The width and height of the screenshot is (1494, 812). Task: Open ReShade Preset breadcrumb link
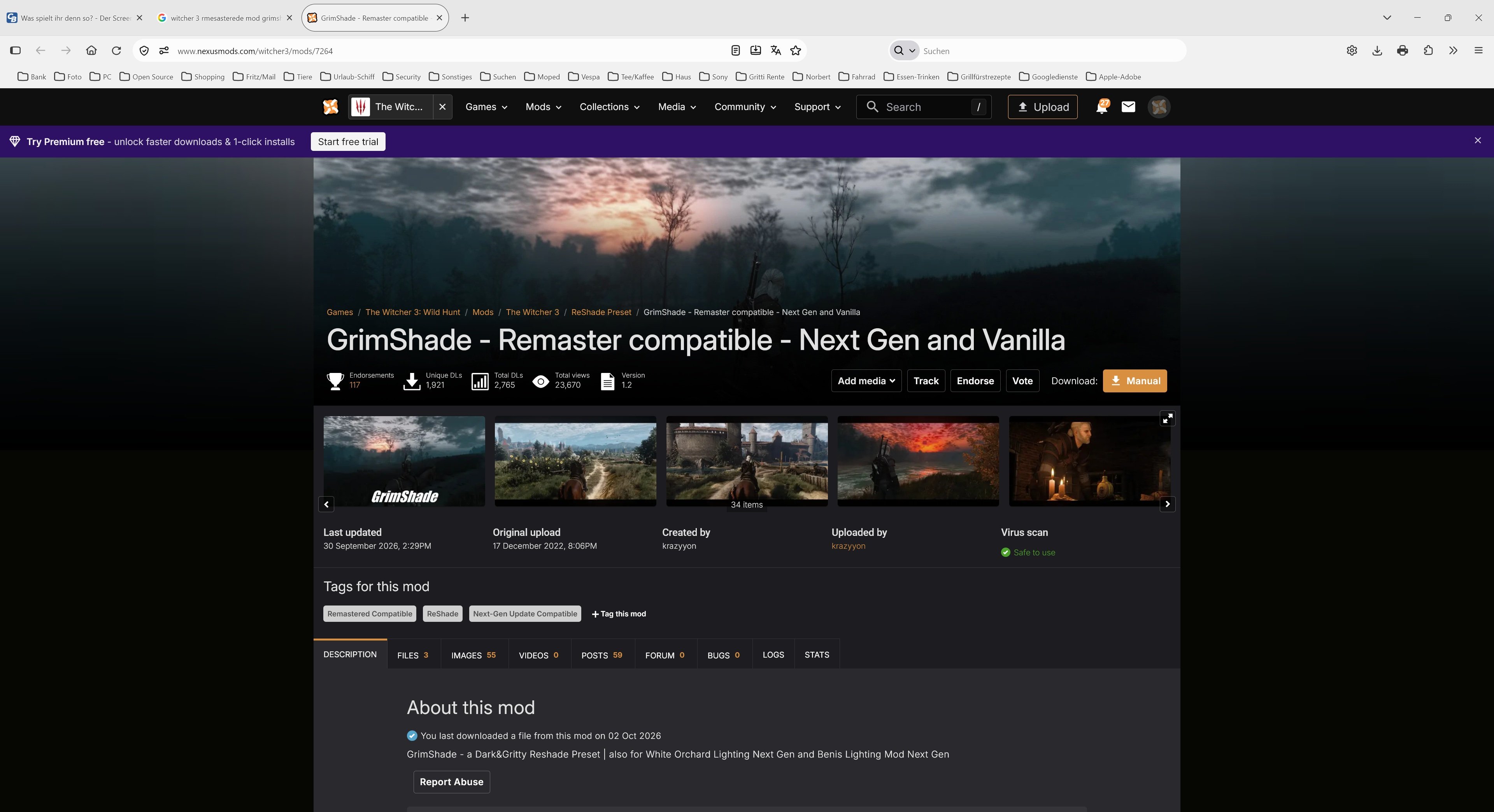pyautogui.click(x=601, y=312)
